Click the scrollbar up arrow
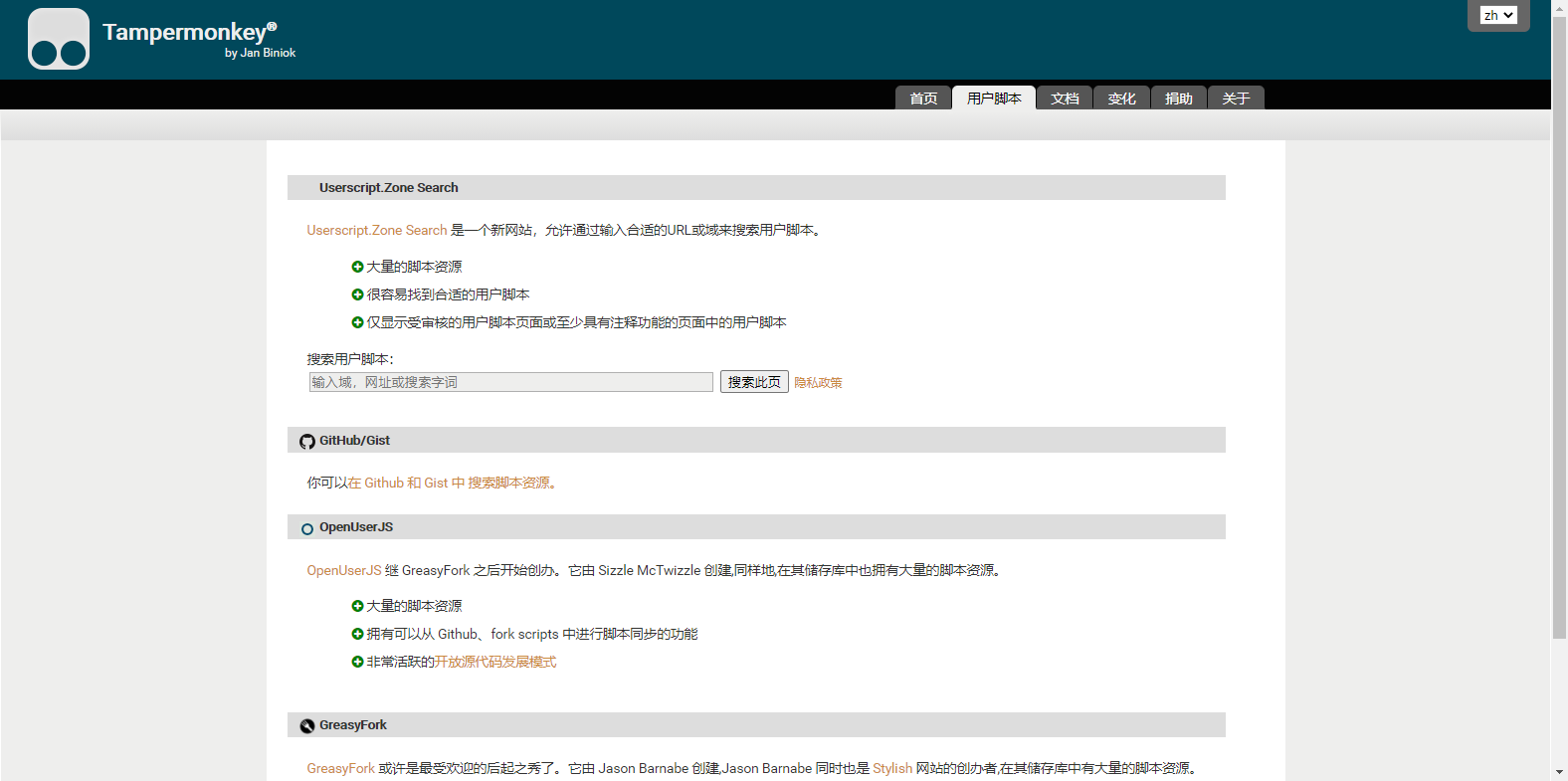Screen dimensions: 1568x781 pyautogui.click(x=1559, y=8)
